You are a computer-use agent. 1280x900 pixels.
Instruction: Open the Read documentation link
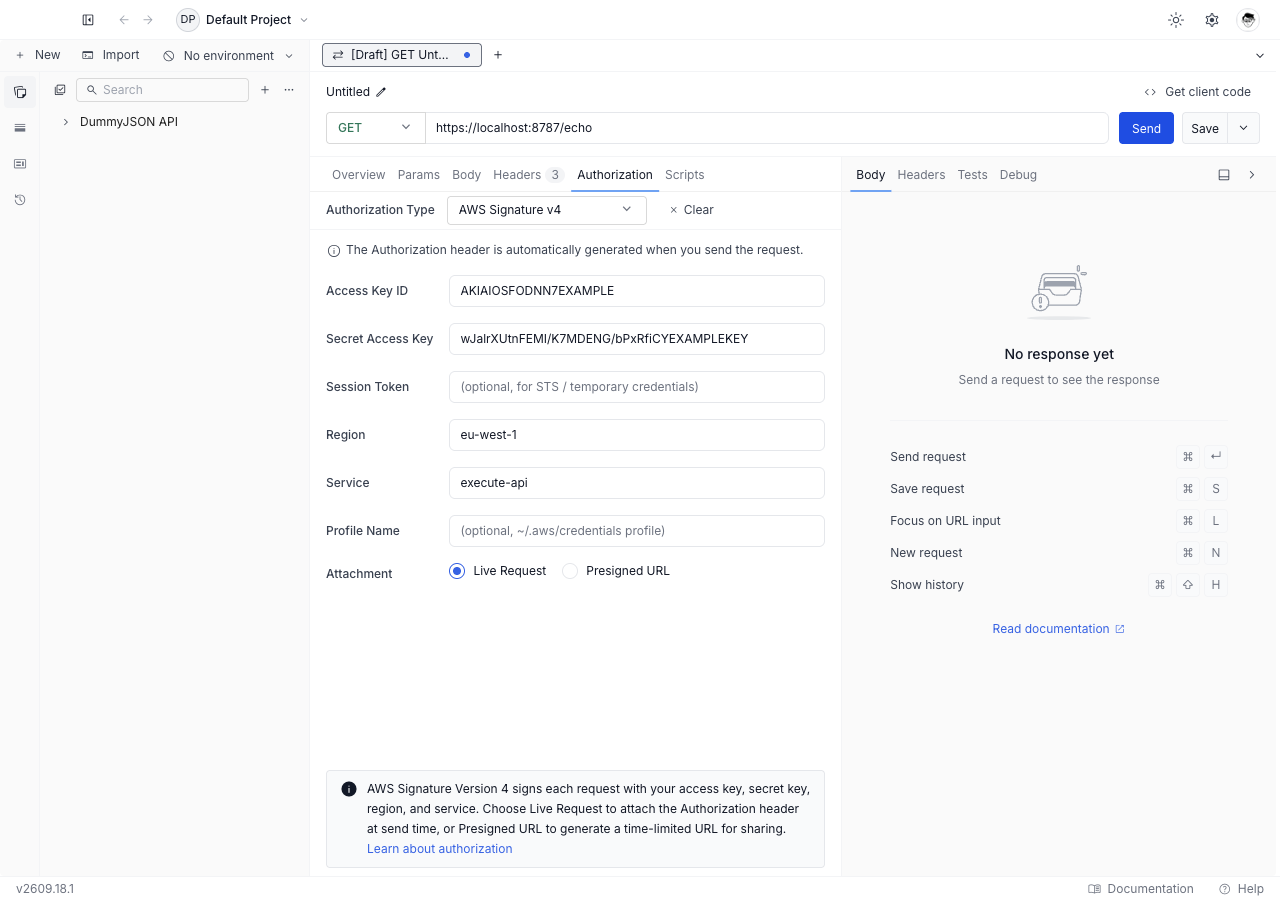1058,629
